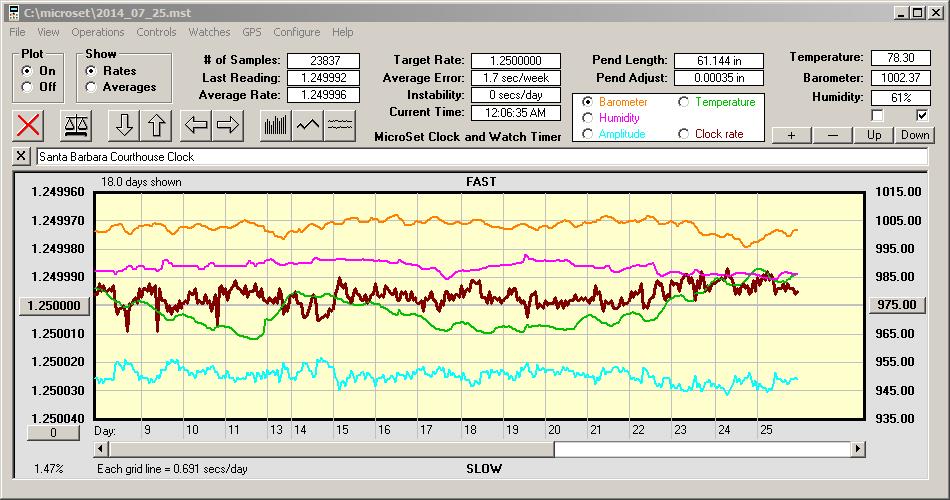Untick the checked box under Humidity
Screen dimensions: 950x500
pos(922,115)
